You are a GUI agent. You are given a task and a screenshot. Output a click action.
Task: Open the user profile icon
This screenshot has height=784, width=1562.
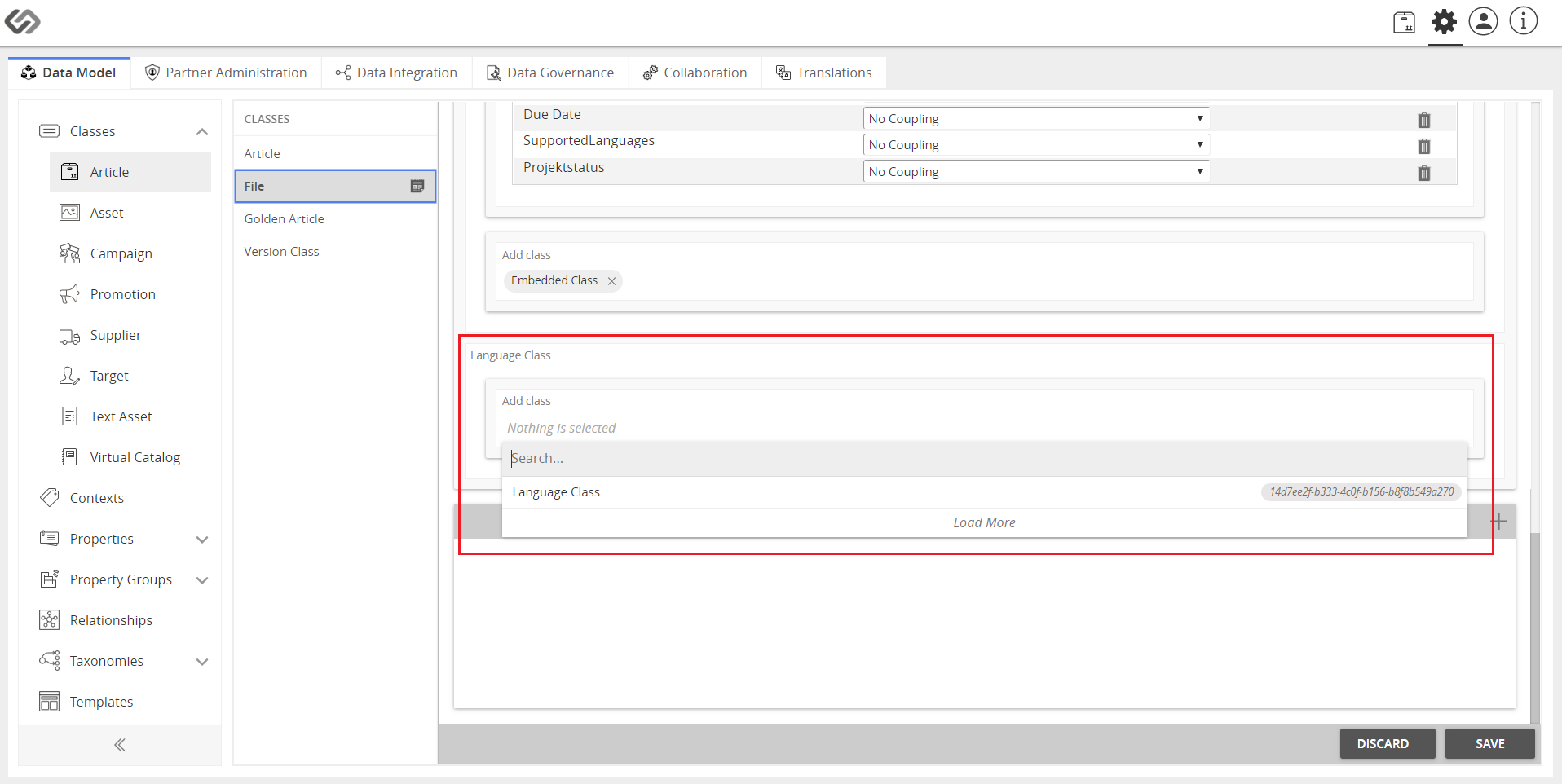[x=1483, y=21]
